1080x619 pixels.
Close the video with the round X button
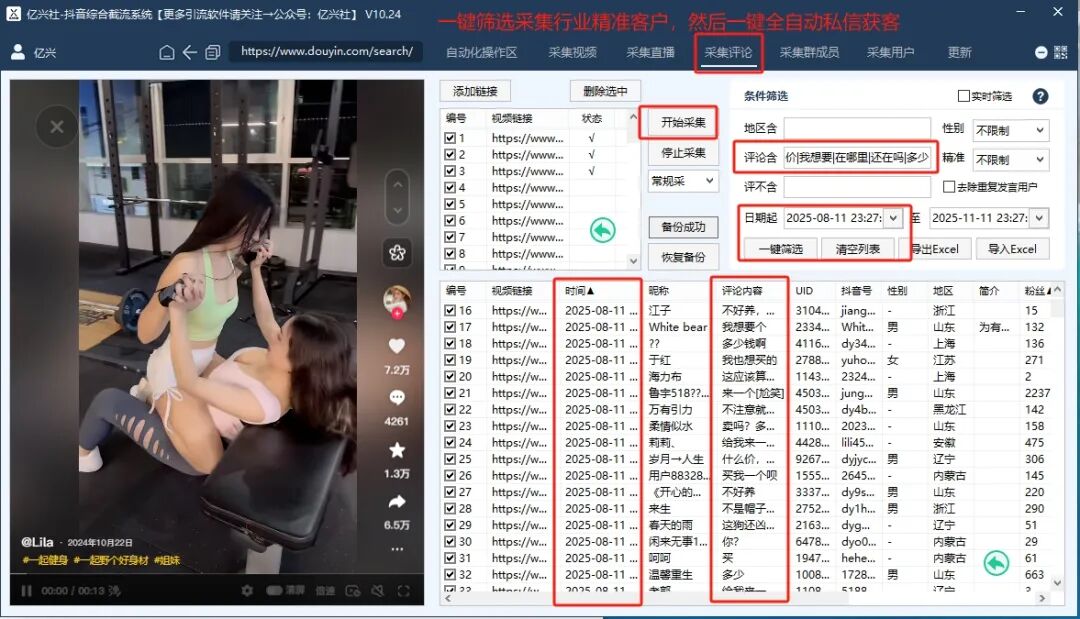click(x=57, y=127)
